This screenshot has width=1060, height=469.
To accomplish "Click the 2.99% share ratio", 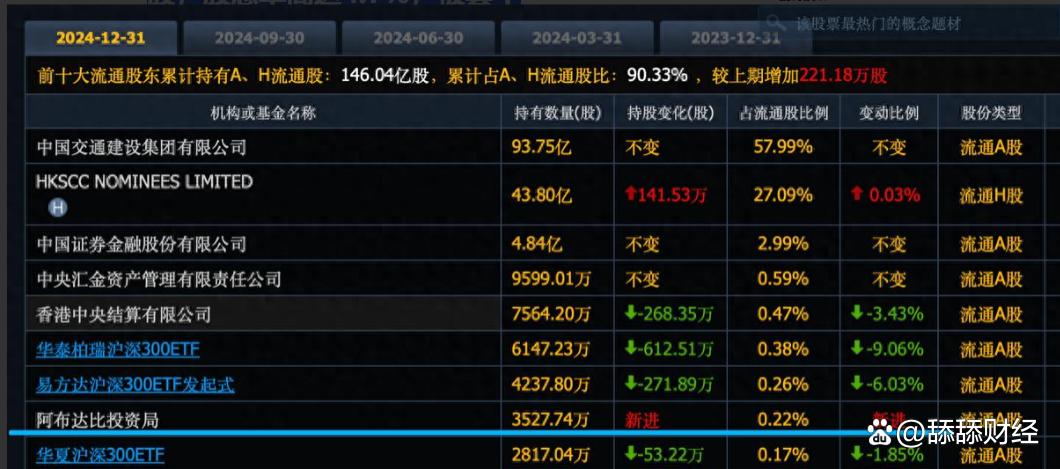I will point(784,244).
